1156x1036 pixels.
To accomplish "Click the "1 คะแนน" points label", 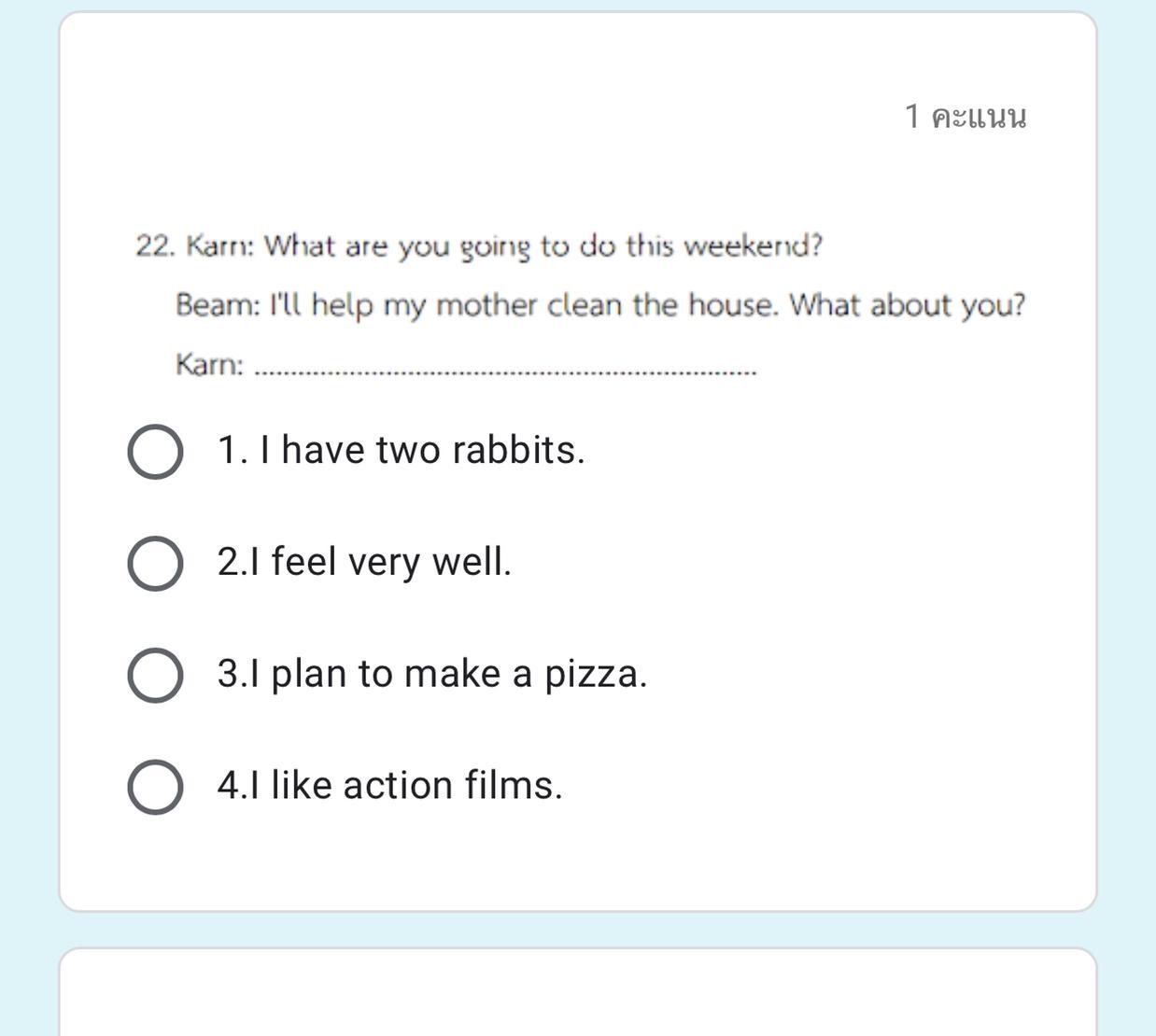I will pos(966,117).
